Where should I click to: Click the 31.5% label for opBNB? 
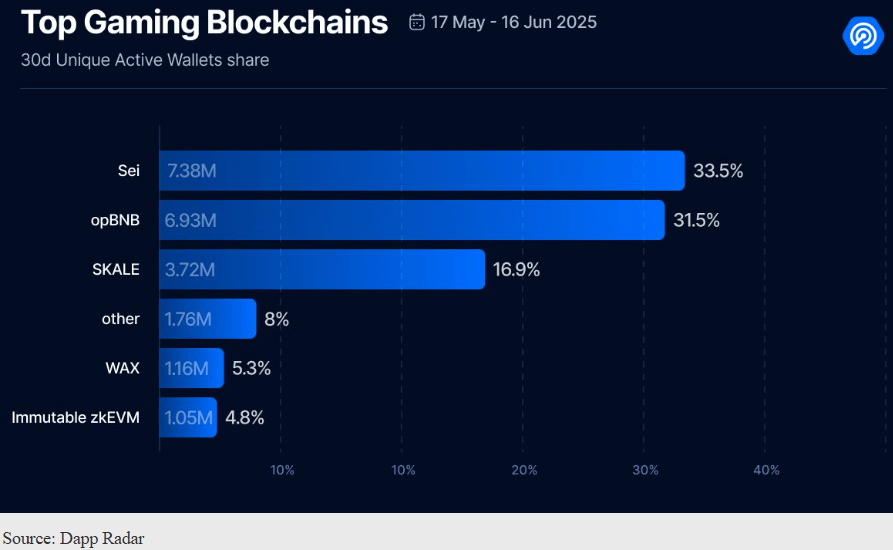(x=696, y=220)
